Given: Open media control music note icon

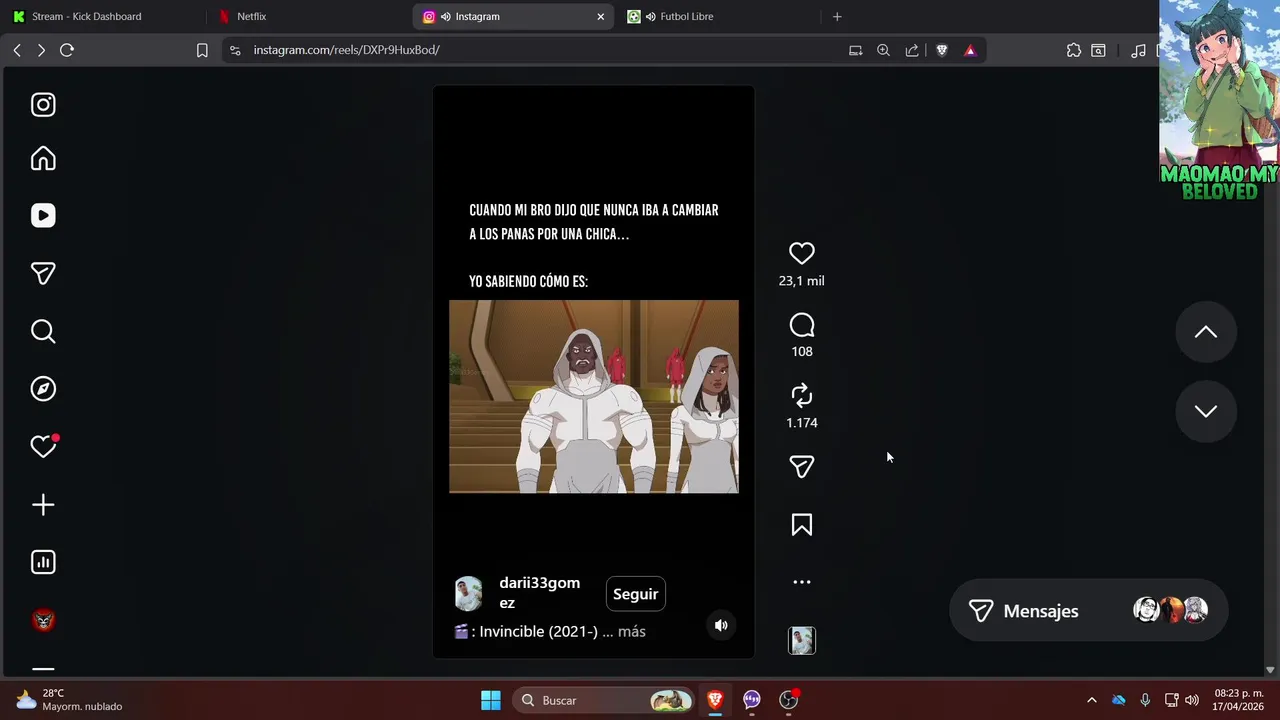Looking at the screenshot, I should click(1138, 50).
